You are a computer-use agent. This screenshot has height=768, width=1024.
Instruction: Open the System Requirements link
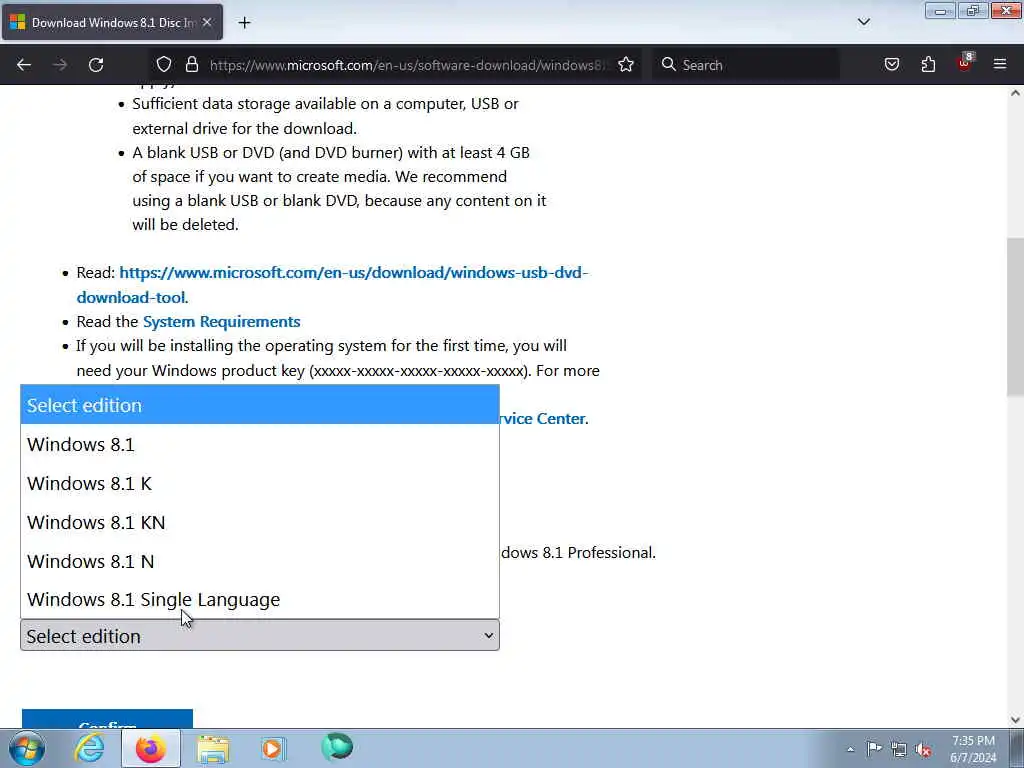click(221, 321)
